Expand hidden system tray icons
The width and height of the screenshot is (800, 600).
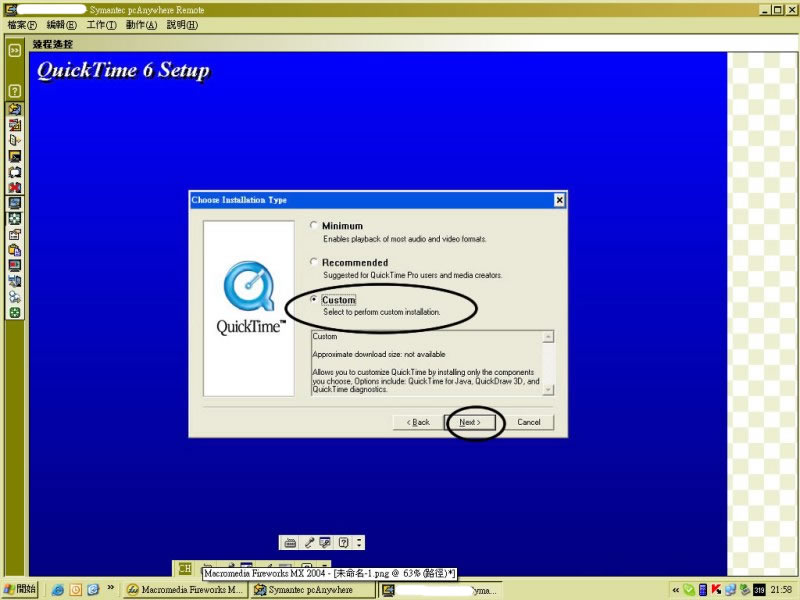[676, 590]
